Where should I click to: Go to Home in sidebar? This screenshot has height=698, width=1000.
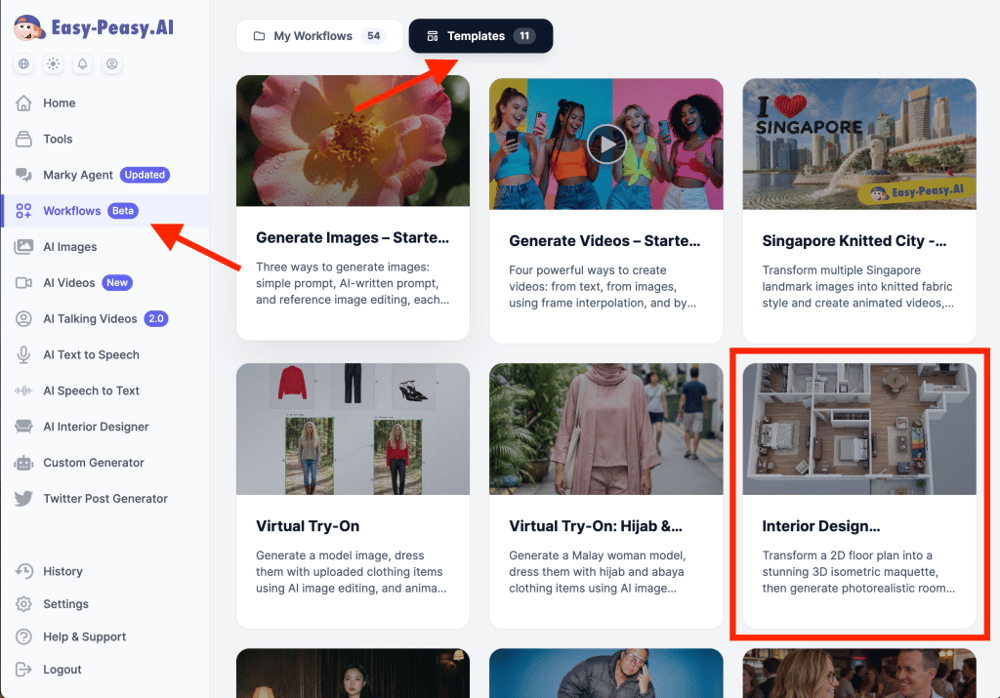59,103
